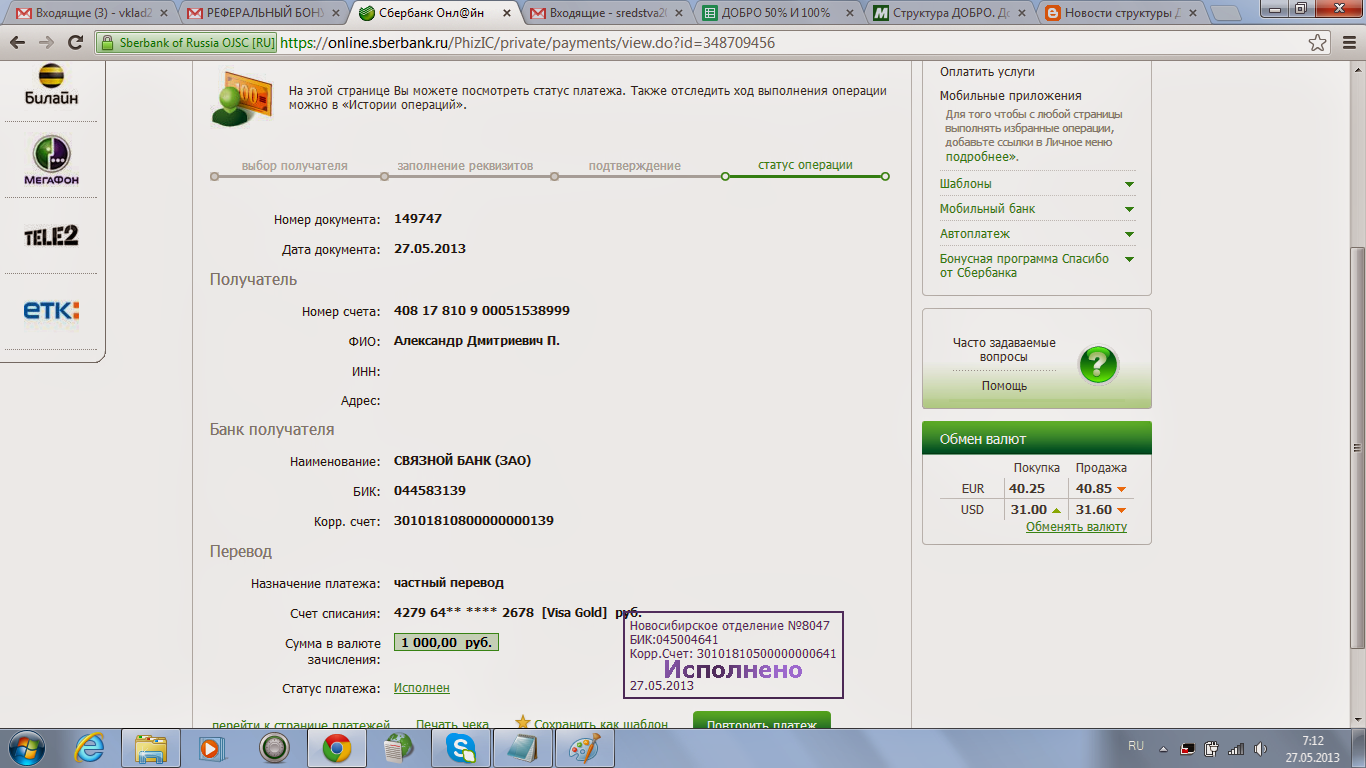
Task: Switch to Входящие - sredstva Gmail tab
Action: [607, 13]
